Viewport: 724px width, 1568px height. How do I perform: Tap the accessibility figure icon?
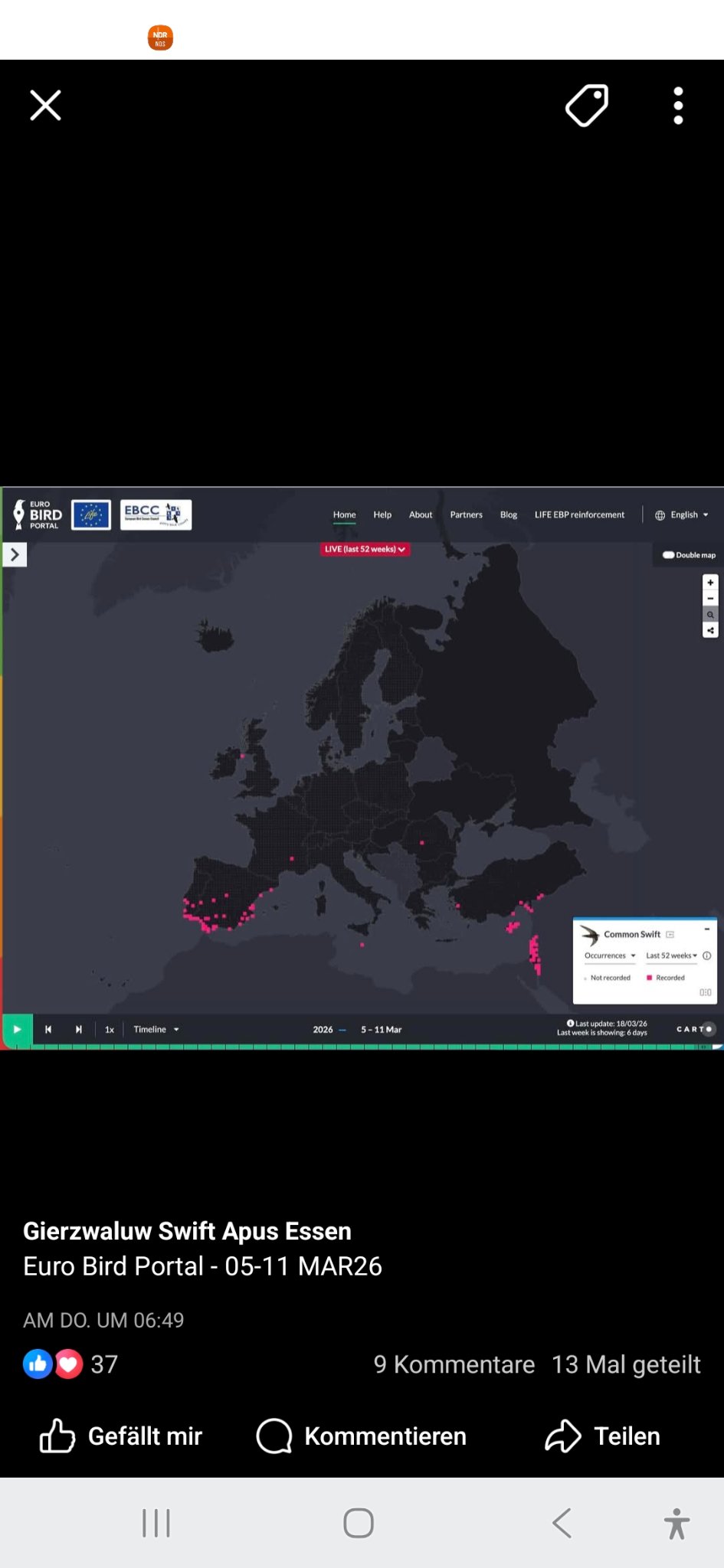(676, 1523)
